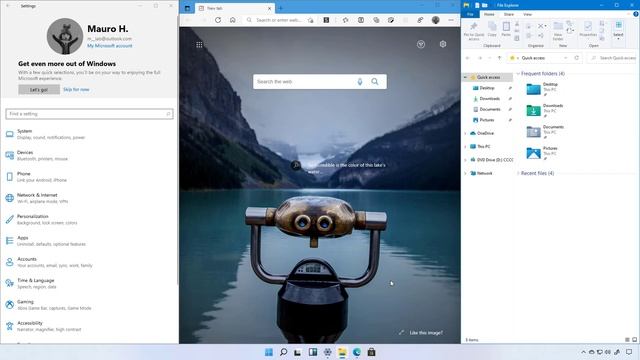Viewport: 640px width, 360px height.
Task: Expand OneDrive in navigation pane
Action: [x=465, y=133]
